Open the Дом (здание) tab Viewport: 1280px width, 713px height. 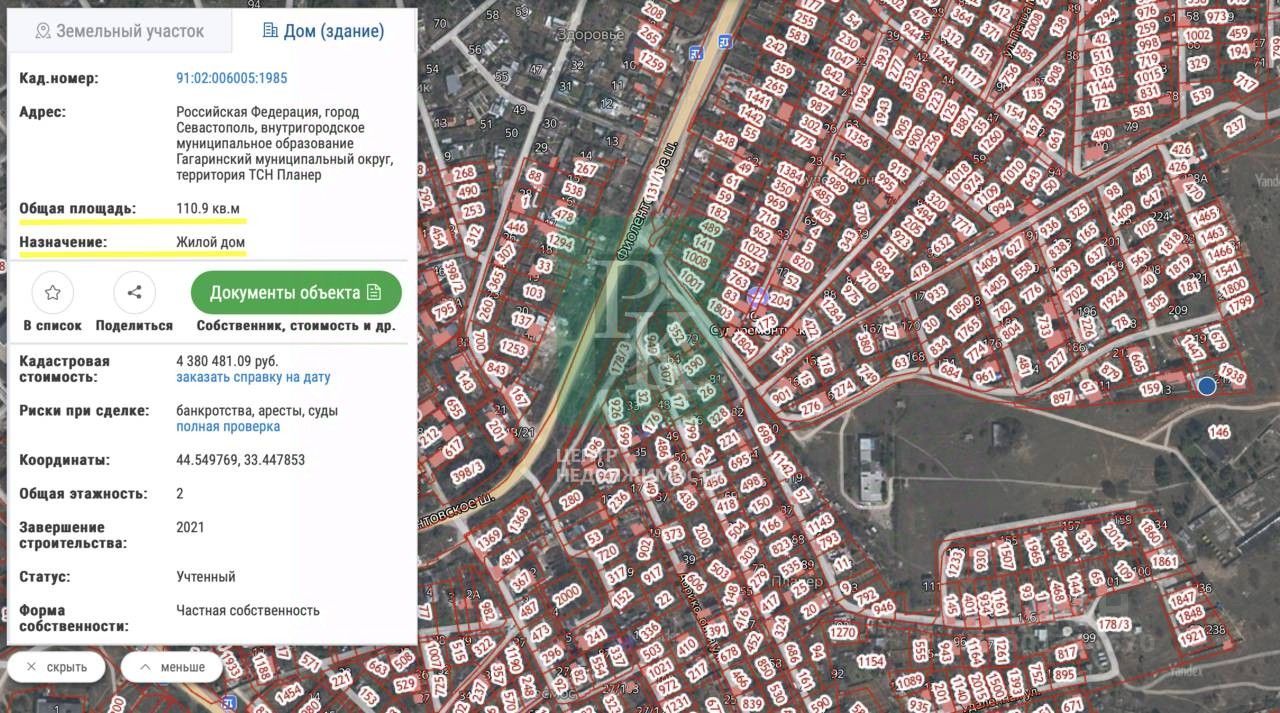[323, 31]
